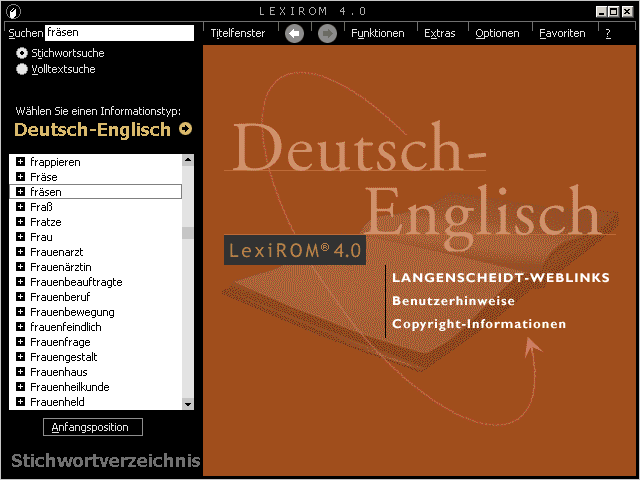Expand the Frauenärztin entry
Viewport: 640px width, 480px height.
tap(20, 267)
